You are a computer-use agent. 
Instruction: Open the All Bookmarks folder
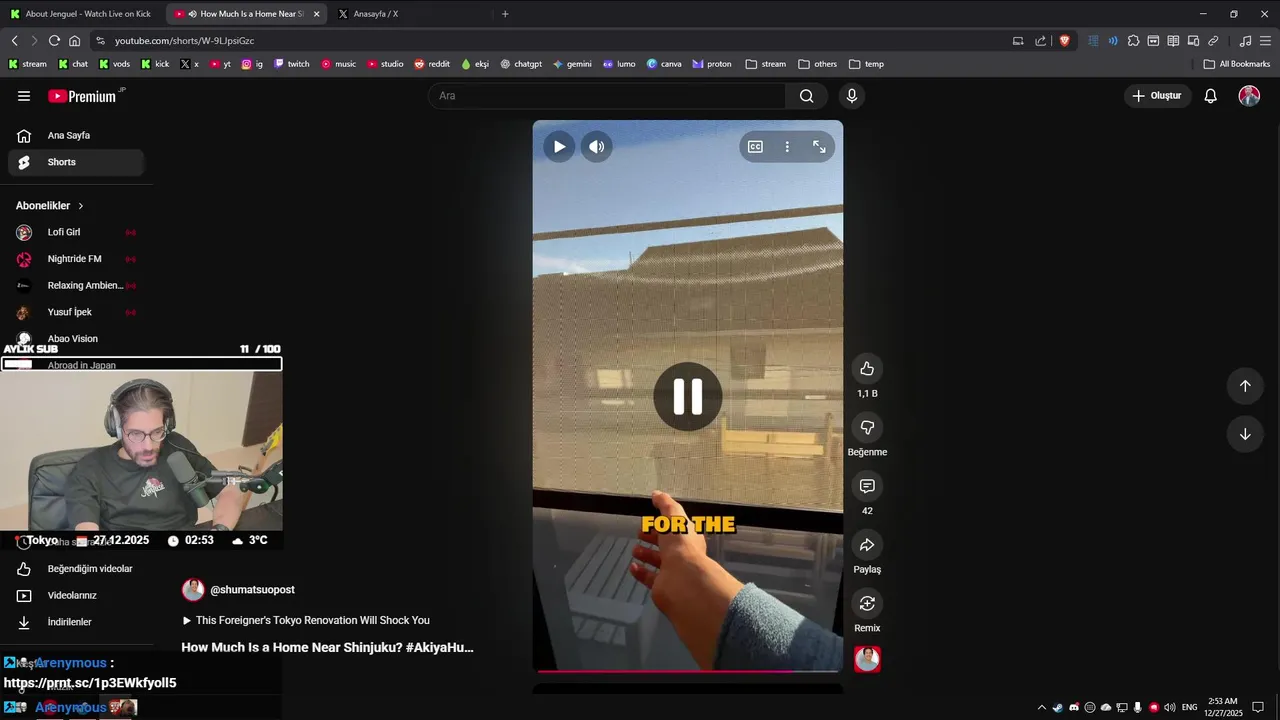point(1237,64)
